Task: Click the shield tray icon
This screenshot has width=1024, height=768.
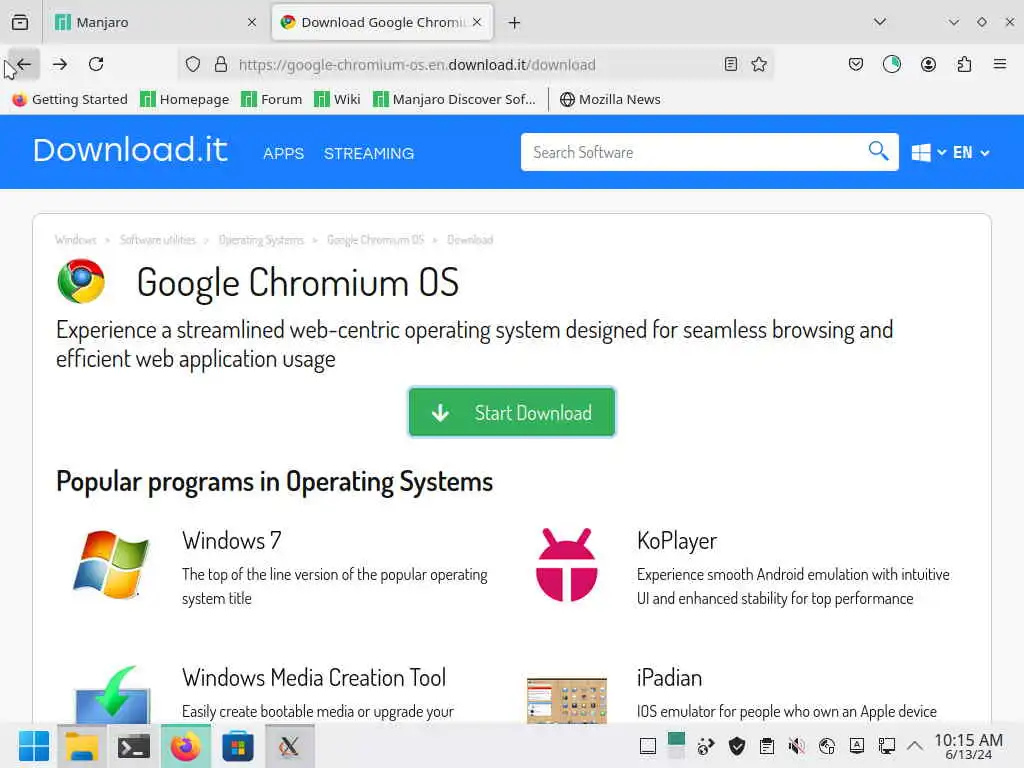Action: click(737, 746)
